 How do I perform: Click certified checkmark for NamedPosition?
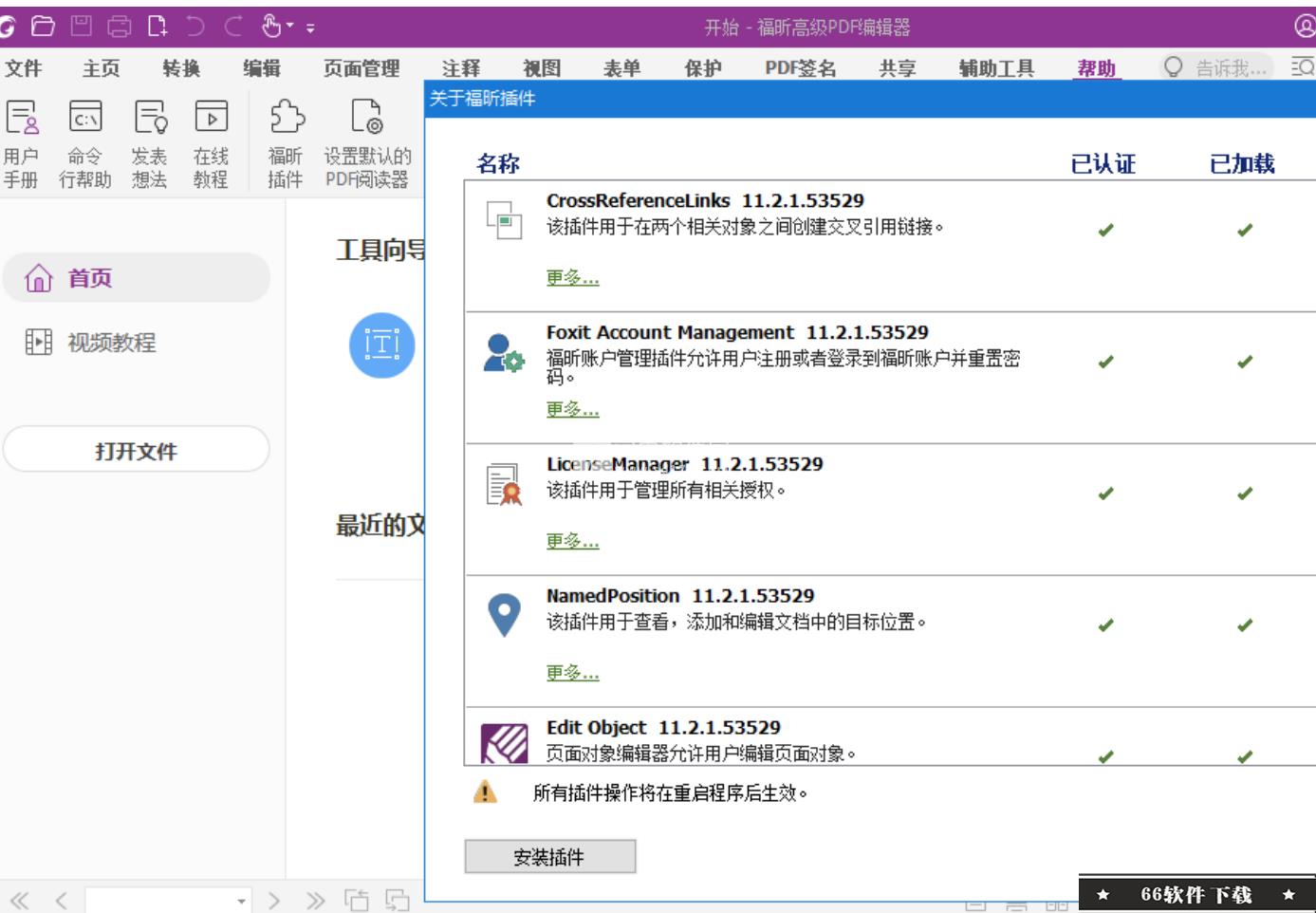(1105, 625)
